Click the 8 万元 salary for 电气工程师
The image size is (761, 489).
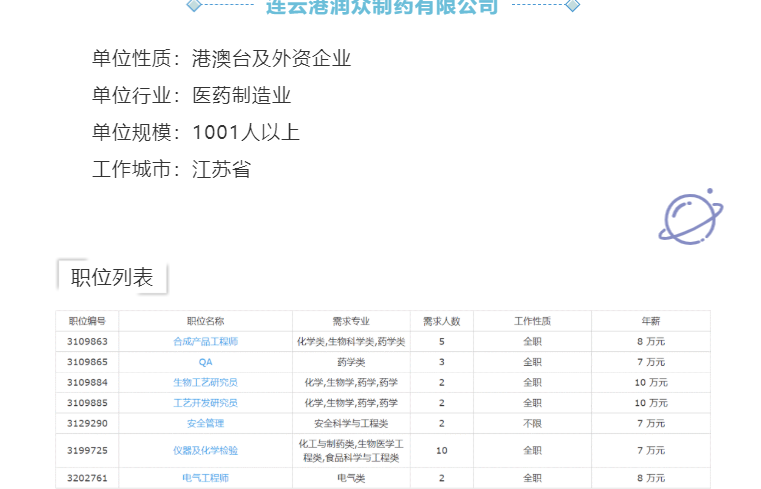(651, 478)
